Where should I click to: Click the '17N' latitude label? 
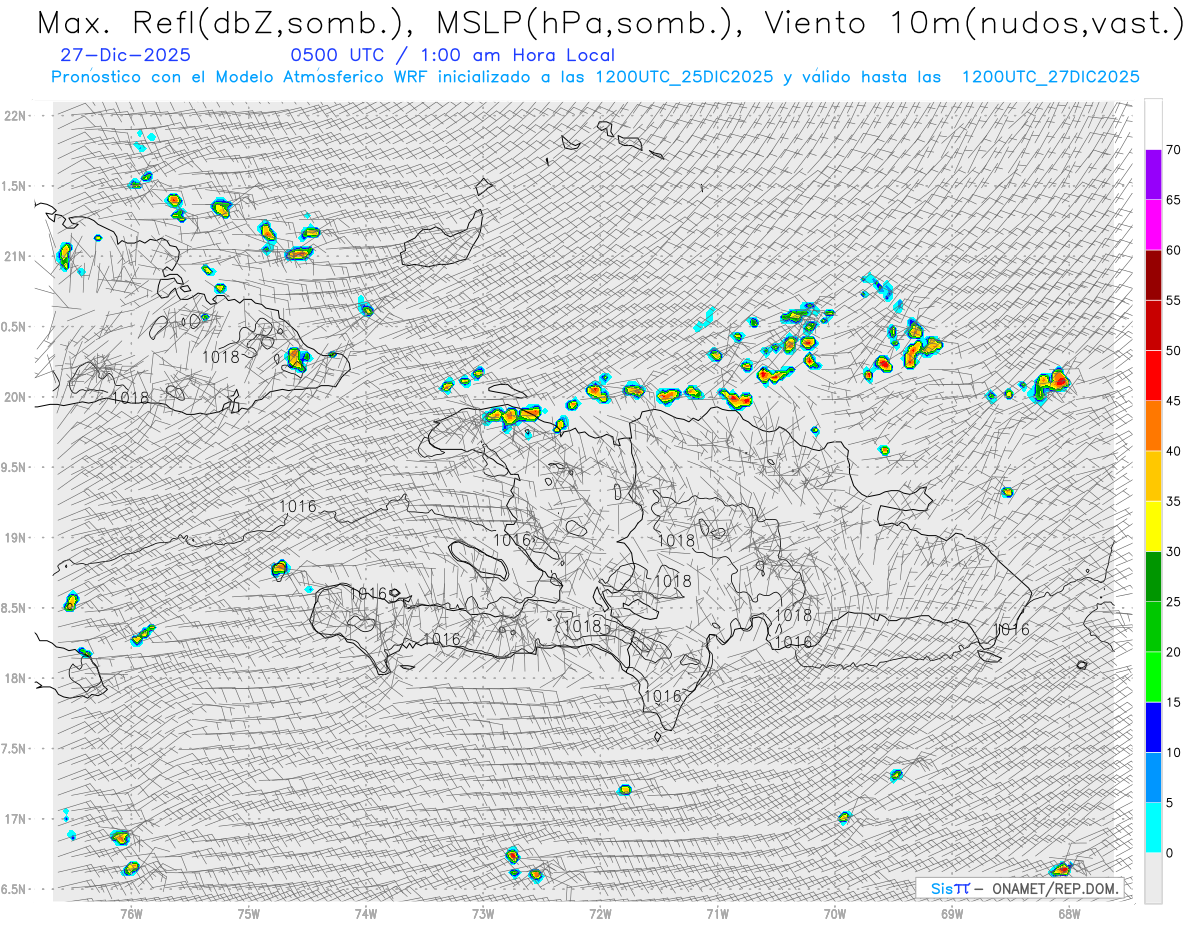15,819
